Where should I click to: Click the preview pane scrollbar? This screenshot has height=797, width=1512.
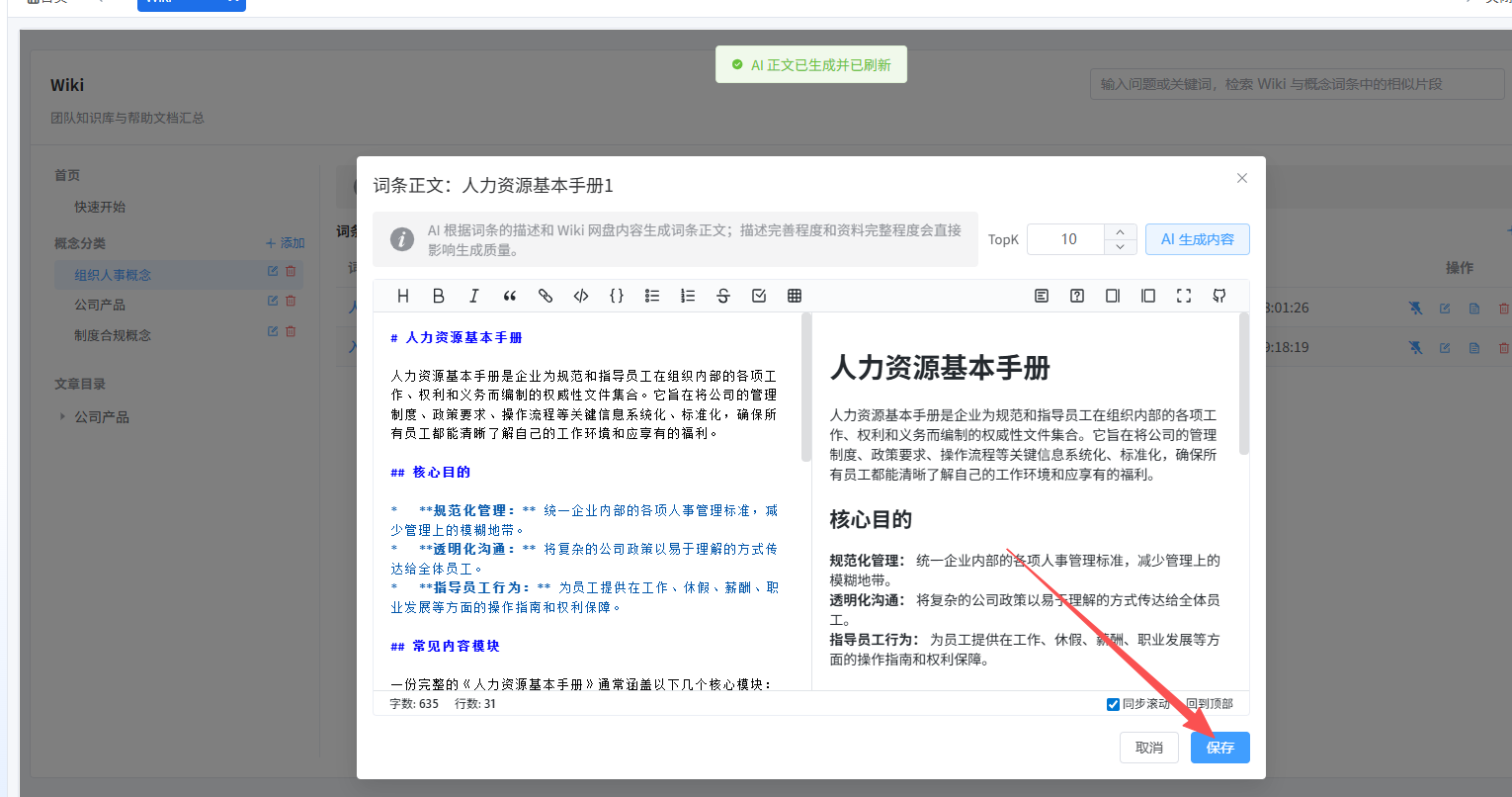[1243, 384]
